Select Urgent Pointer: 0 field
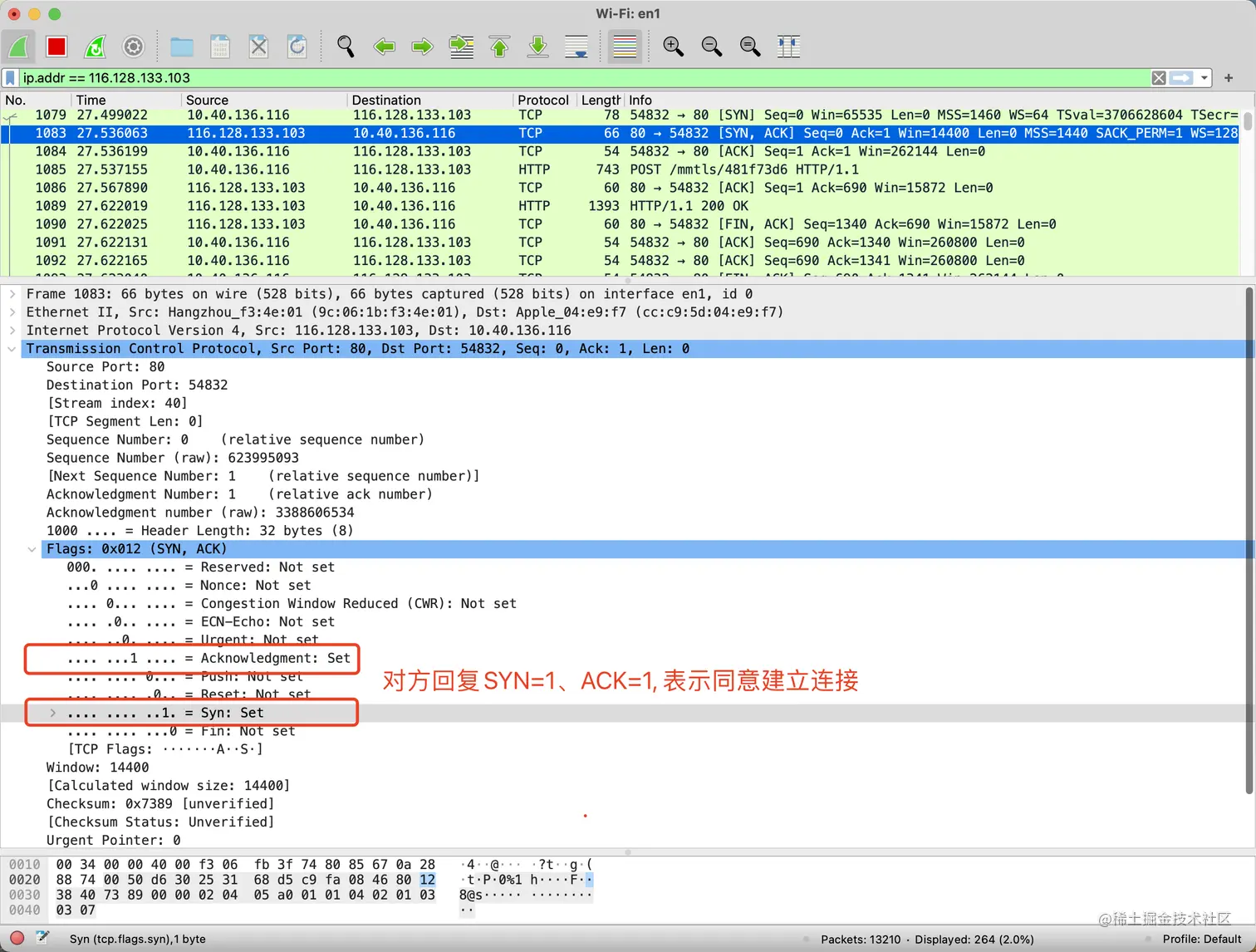This screenshot has width=1256, height=952. pyautogui.click(x=113, y=841)
